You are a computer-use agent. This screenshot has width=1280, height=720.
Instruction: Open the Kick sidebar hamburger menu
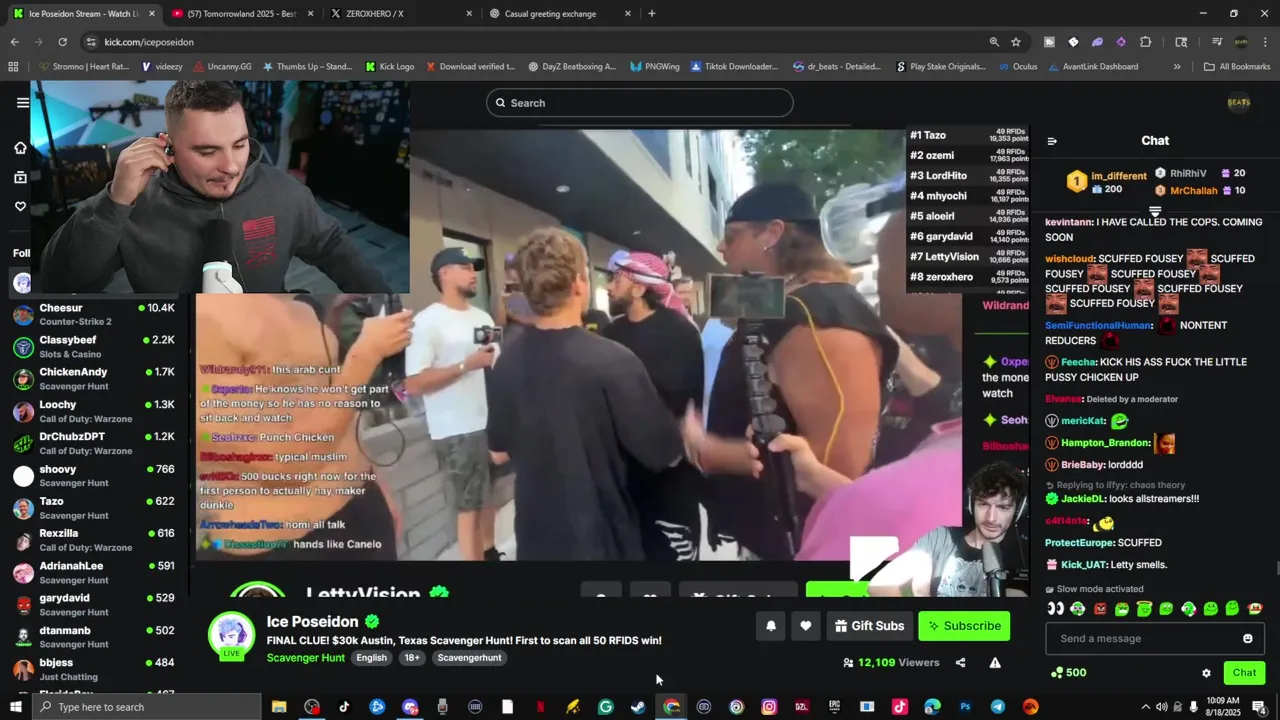pyautogui.click(x=22, y=102)
